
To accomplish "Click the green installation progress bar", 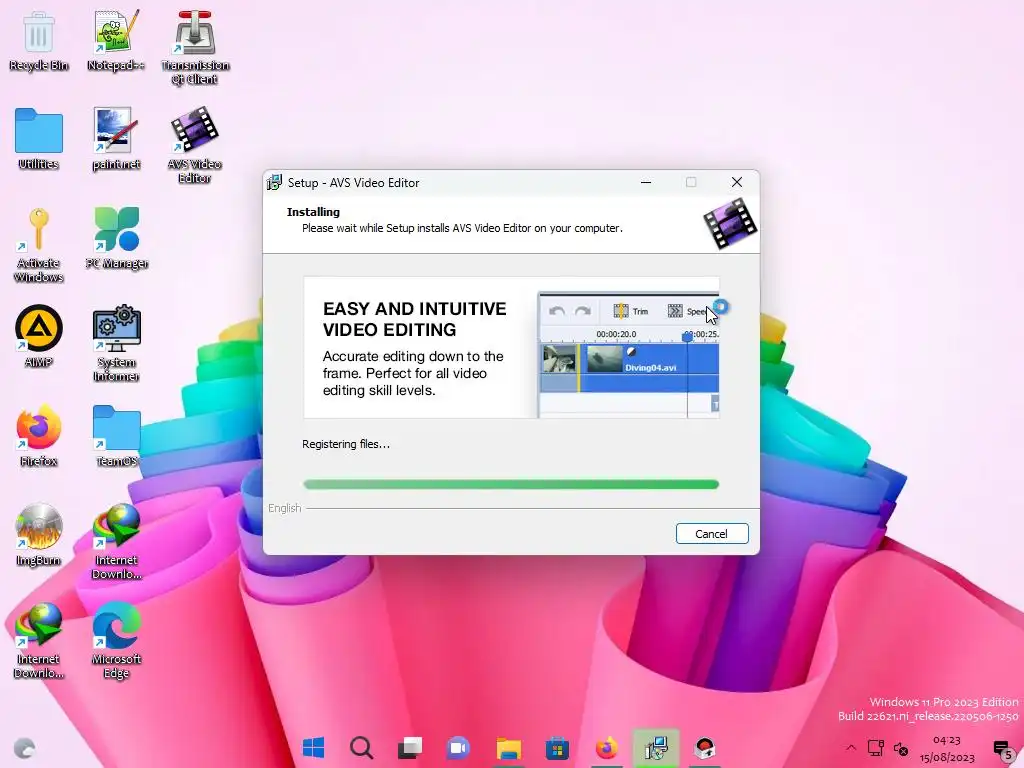I will (x=511, y=485).
